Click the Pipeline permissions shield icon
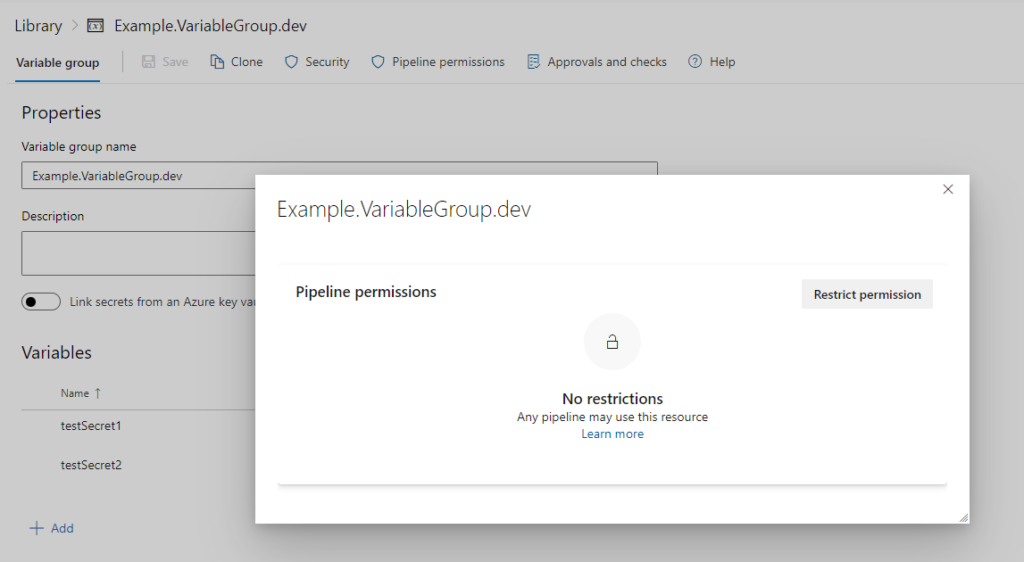The image size is (1024, 562). 377,62
